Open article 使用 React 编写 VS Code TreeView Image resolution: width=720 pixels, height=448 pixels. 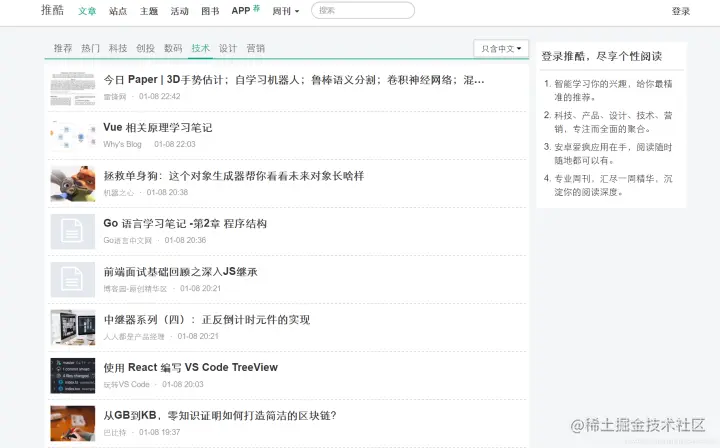[191, 368]
